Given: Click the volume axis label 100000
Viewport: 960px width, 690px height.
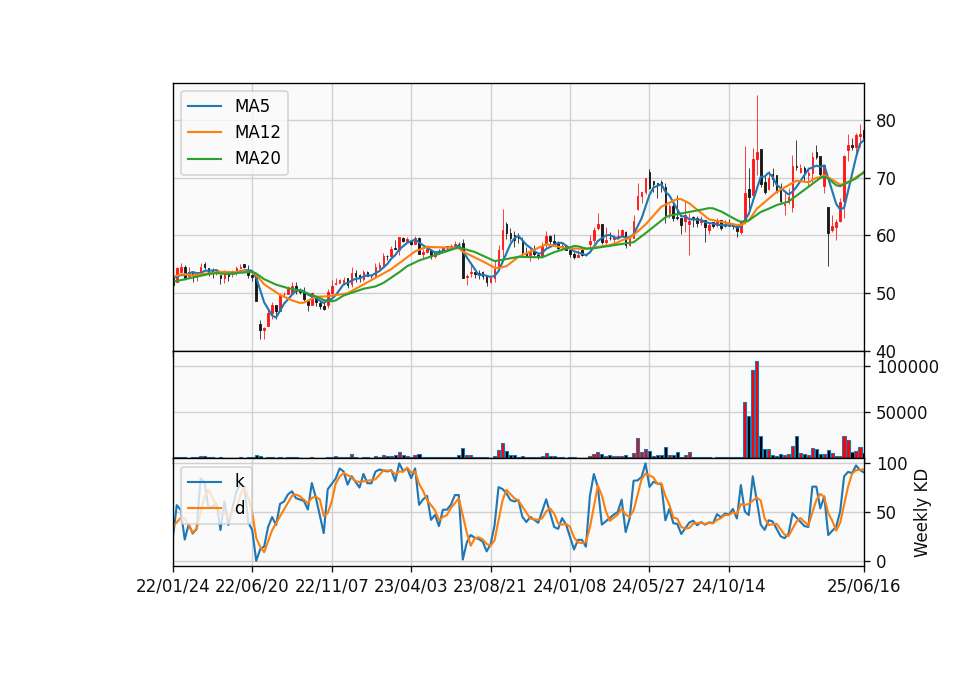Looking at the screenshot, I should point(907,367).
